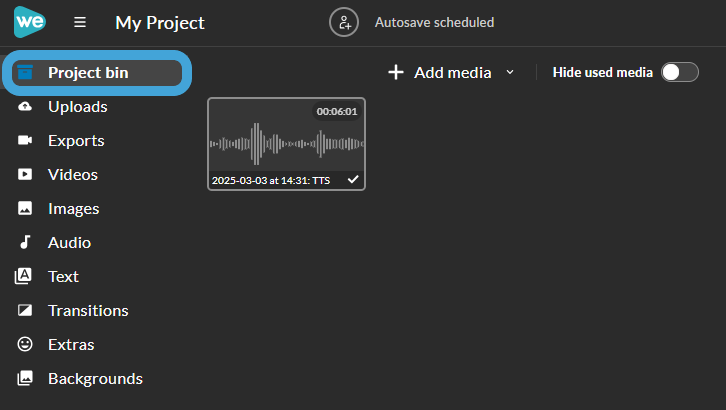Click the Backgrounds icon

pyautogui.click(x=25, y=378)
